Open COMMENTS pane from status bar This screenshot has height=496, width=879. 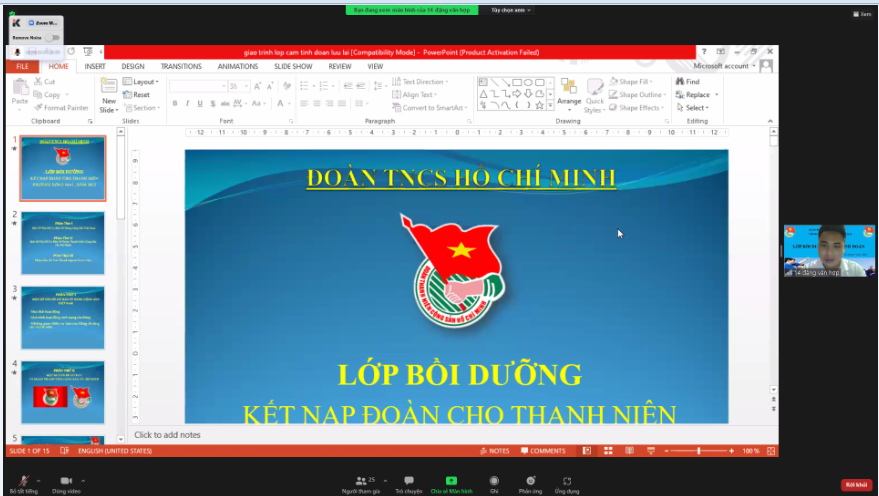tap(543, 451)
